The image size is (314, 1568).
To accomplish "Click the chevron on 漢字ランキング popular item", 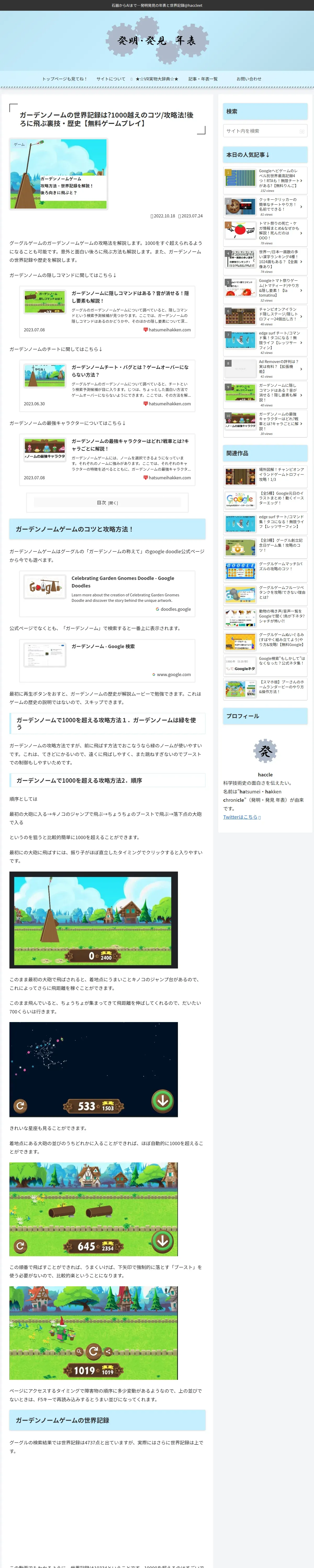I will [x=301, y=262].
